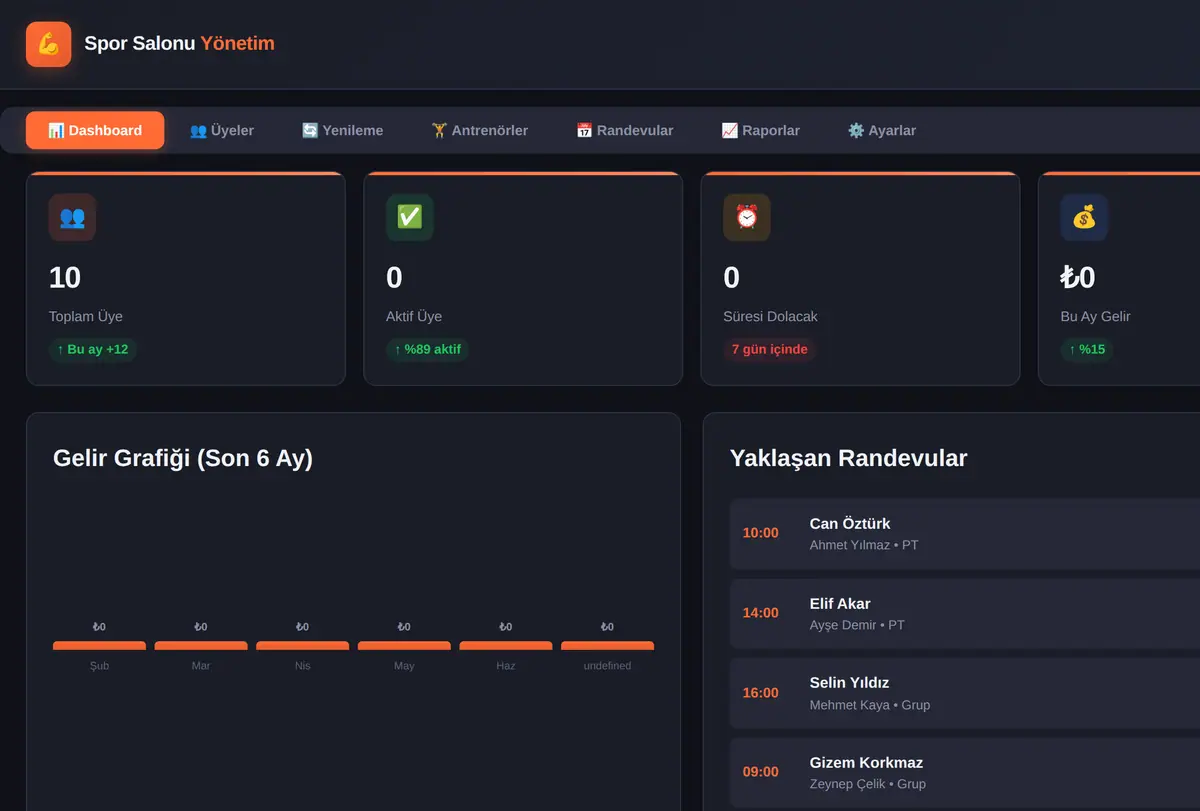This screenshot has width=1200, height=811.
Task: Open the Ayarlar settings tab
Action: click(x=882, y=130)
